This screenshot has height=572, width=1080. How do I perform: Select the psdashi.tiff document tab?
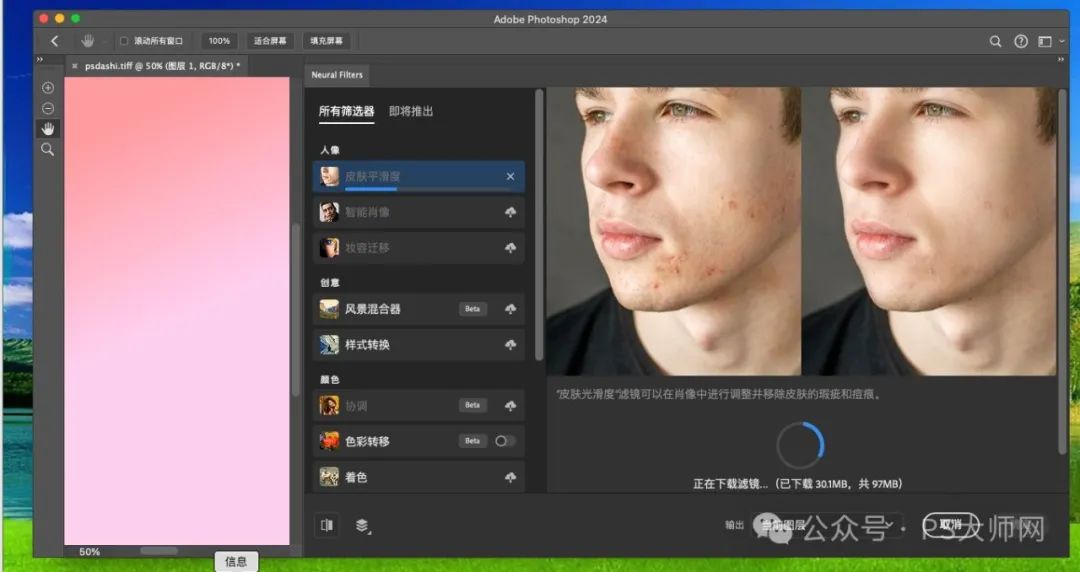pos(163,66)
